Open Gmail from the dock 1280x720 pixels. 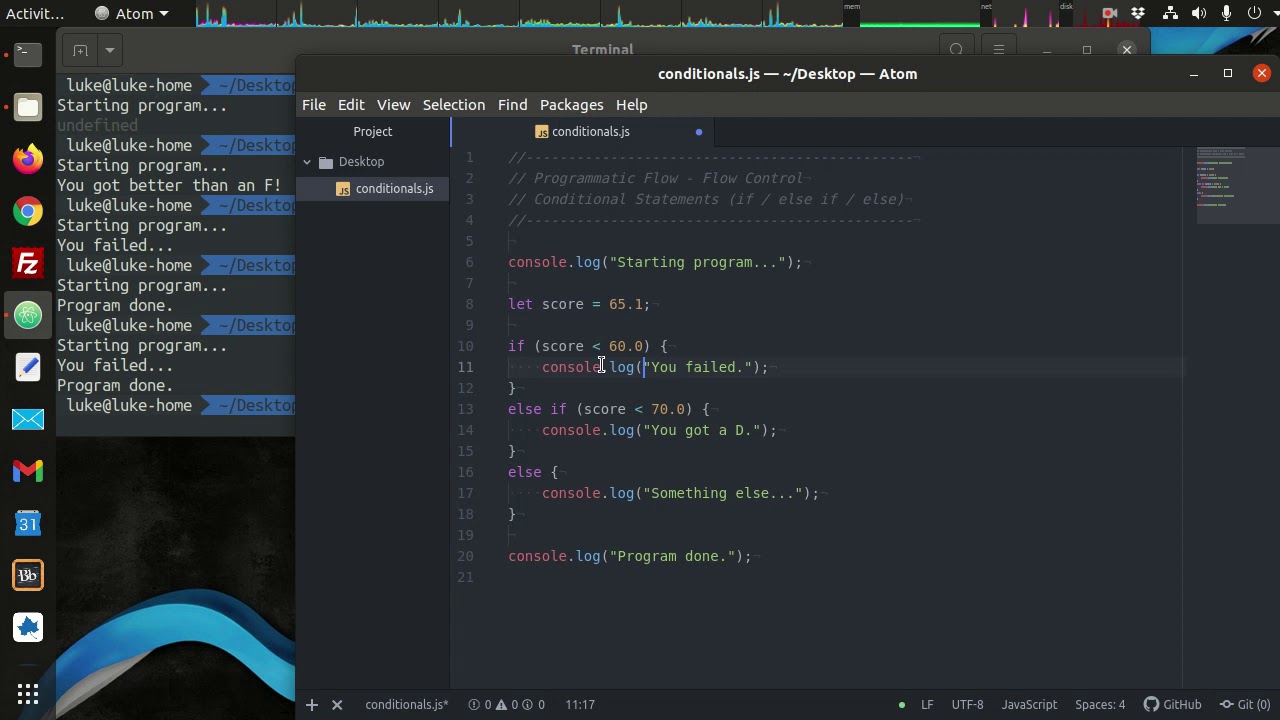coord(28,471)
